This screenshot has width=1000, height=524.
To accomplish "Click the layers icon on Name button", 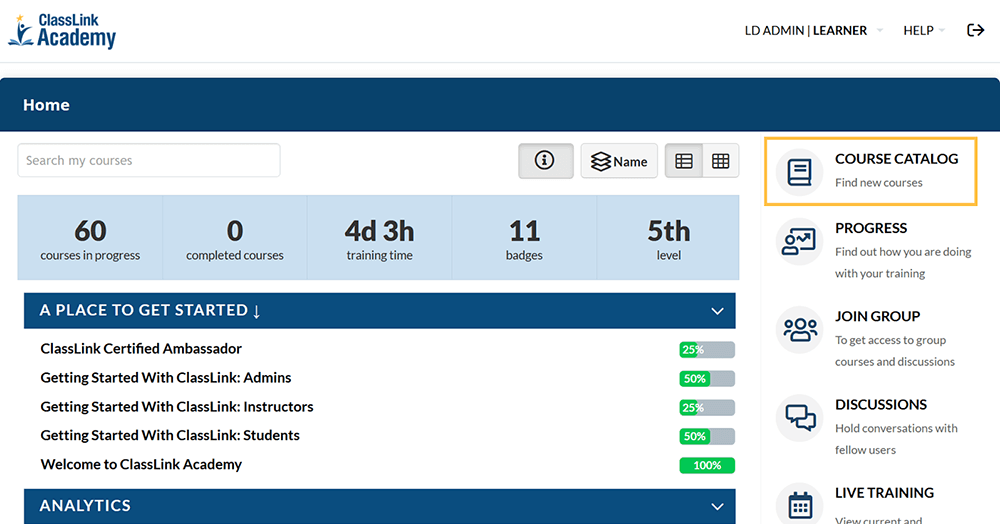I will 601,161.
